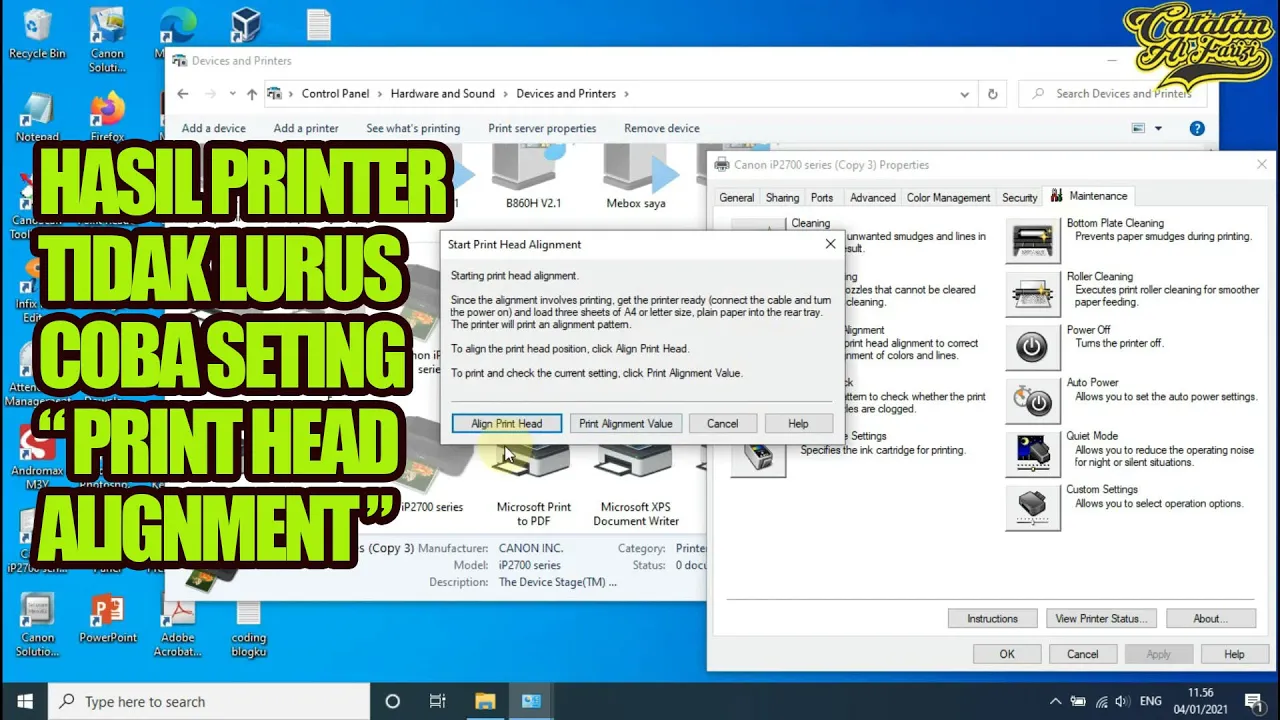The height and width of the screenshot is (720, 1280).
Task: Click the Search Devices and Printers field
Action: click(x=1113, y=94)
